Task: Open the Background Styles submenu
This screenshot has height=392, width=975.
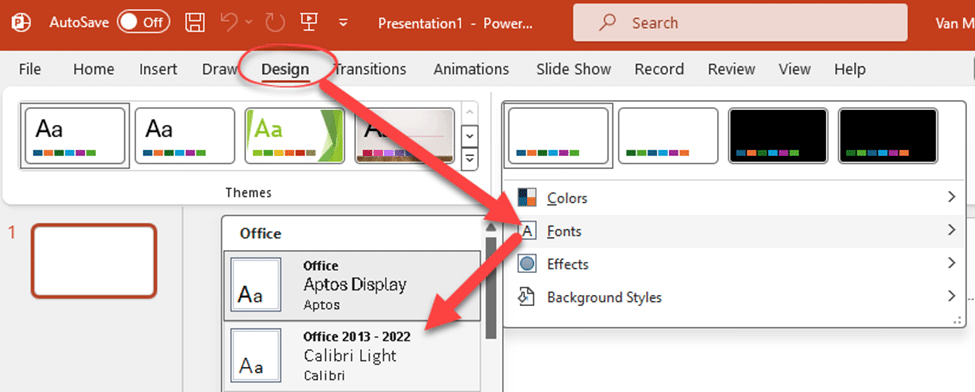Action: pos(734,297)
